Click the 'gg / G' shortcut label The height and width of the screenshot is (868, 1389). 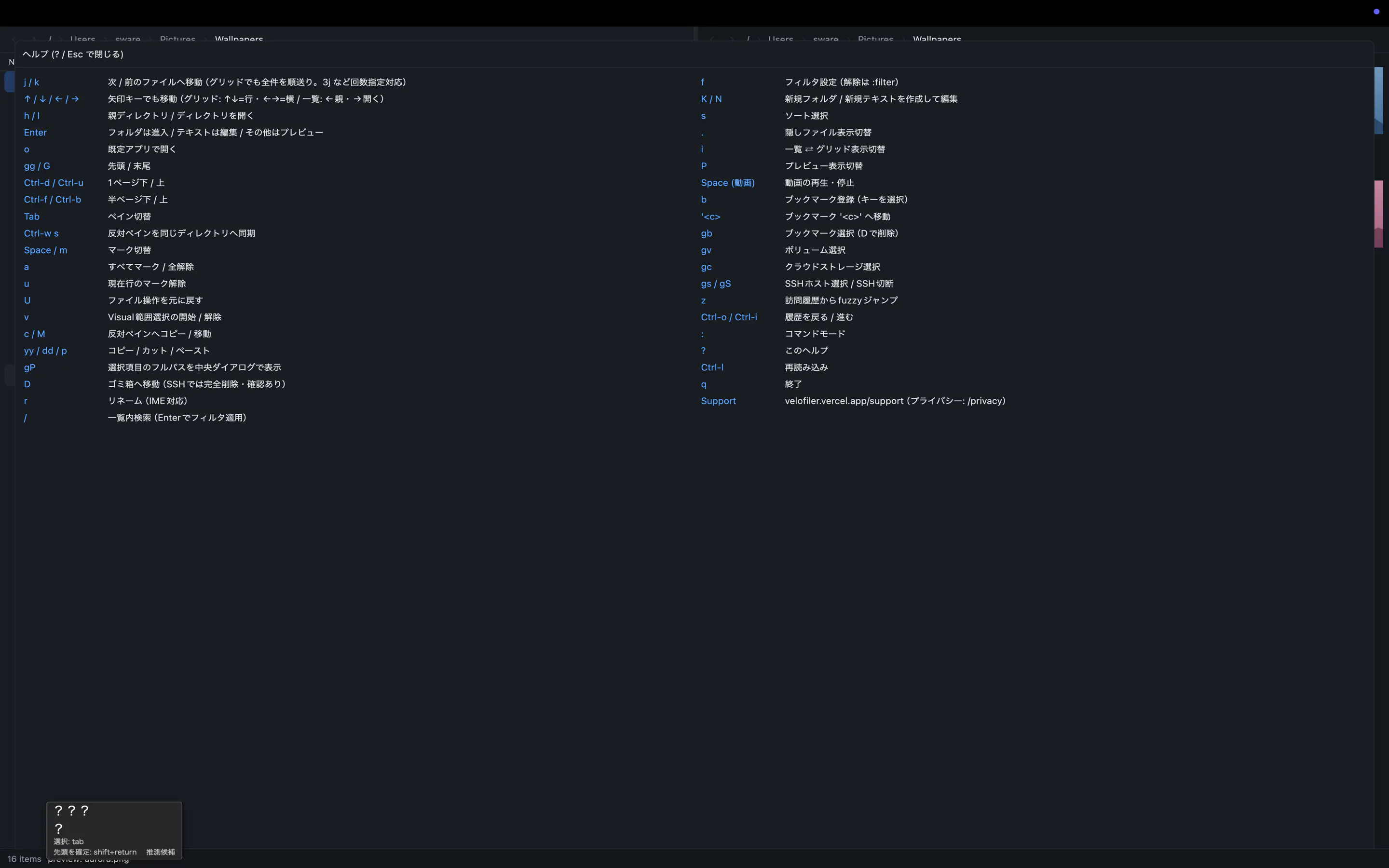(37, 166)
